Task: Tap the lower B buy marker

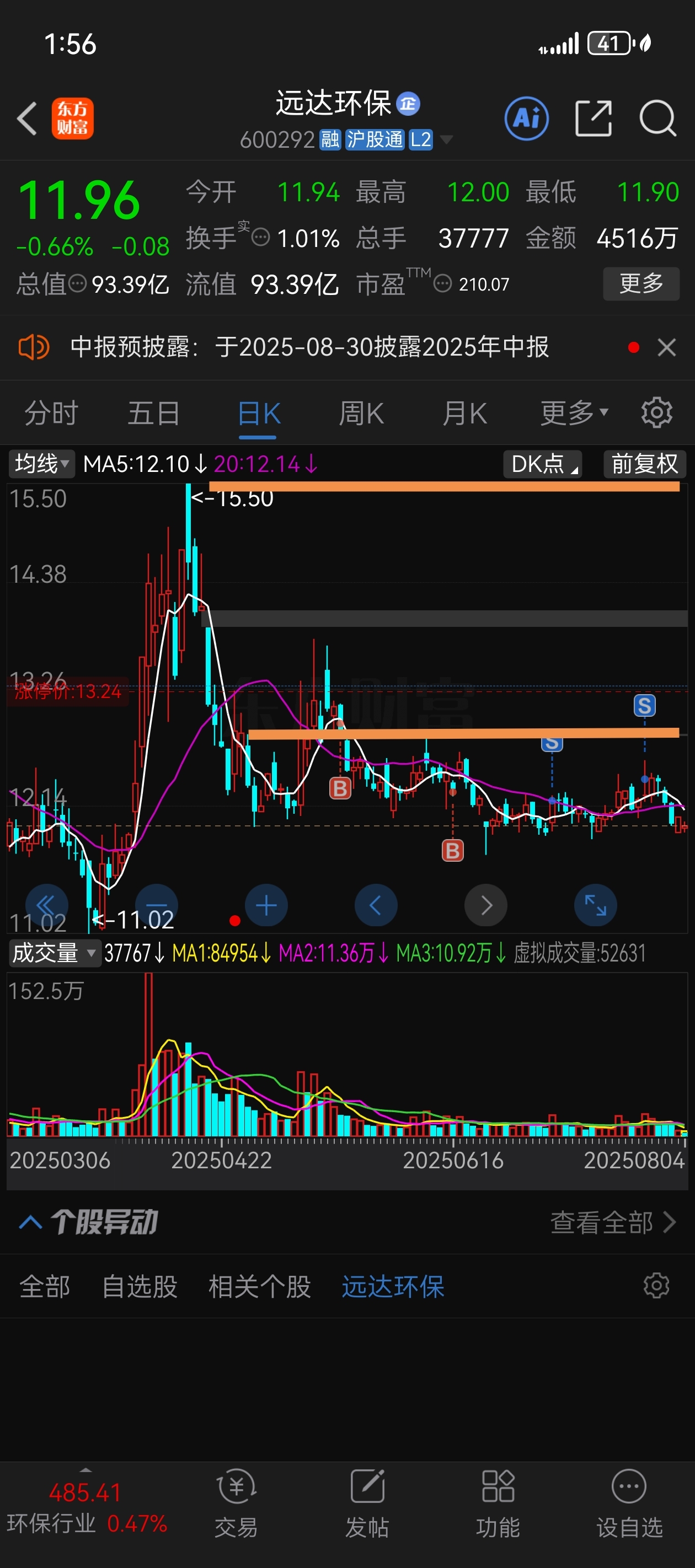Action: pos(452,850)
